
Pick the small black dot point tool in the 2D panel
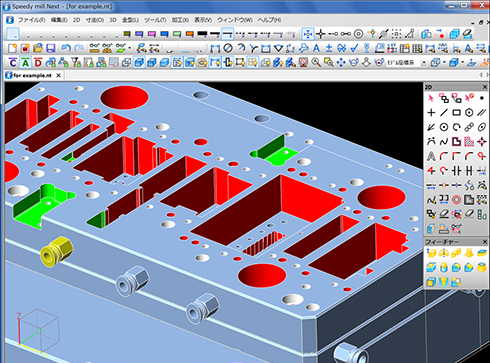point(482,98)
